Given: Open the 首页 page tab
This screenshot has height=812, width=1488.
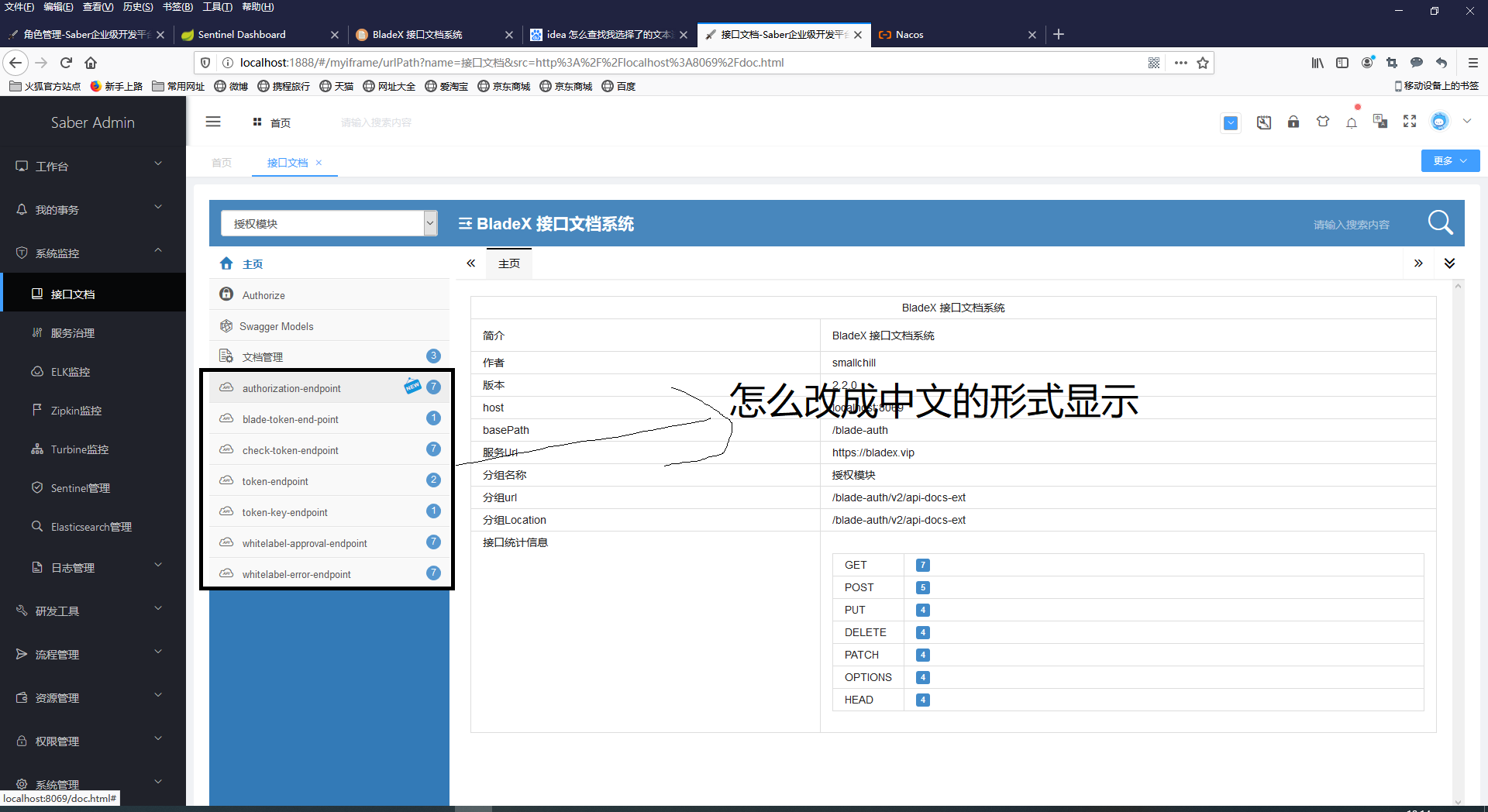Looking at the screenshot, I should (222, 162).
